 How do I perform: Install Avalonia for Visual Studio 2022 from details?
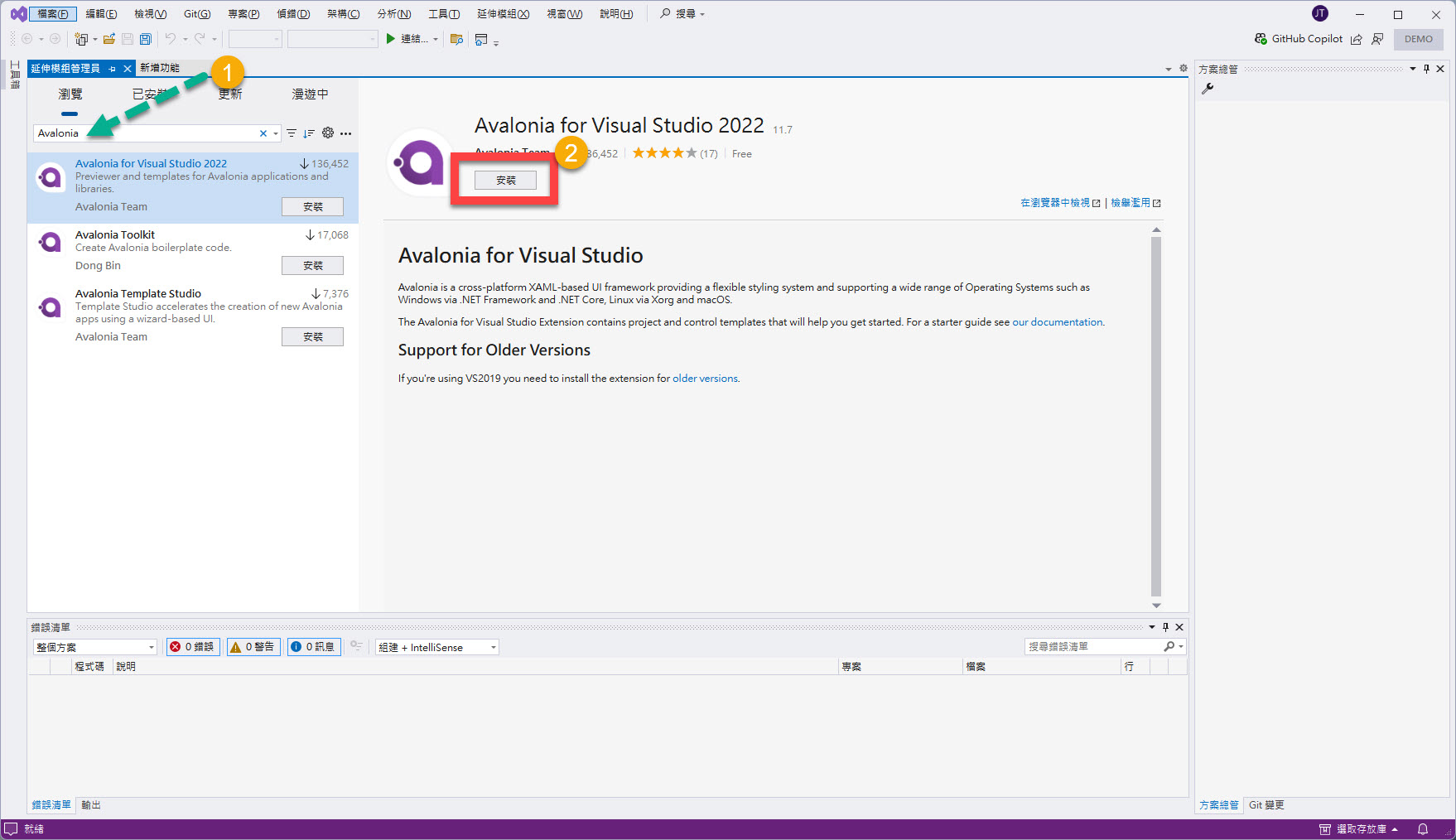point(505,180)
